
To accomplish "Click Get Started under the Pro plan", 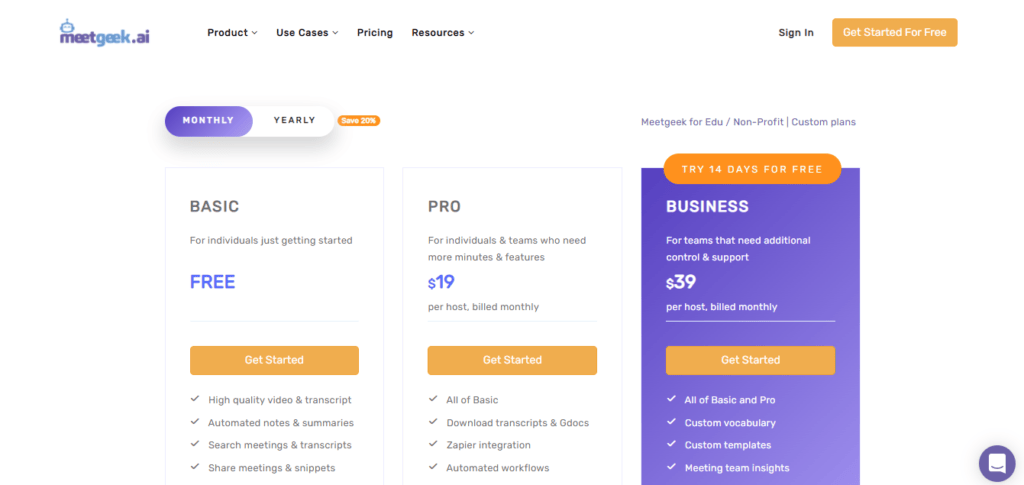I will [512, 360].
